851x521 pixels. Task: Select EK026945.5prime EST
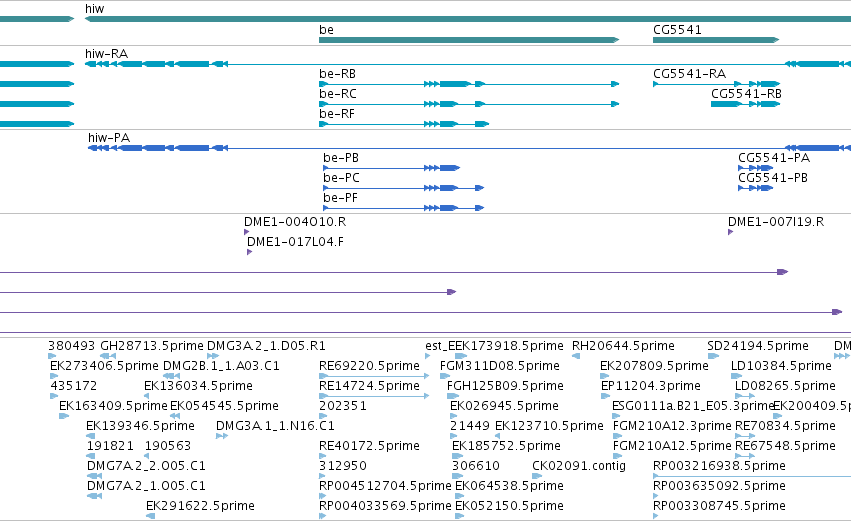[x=454, y=416]
